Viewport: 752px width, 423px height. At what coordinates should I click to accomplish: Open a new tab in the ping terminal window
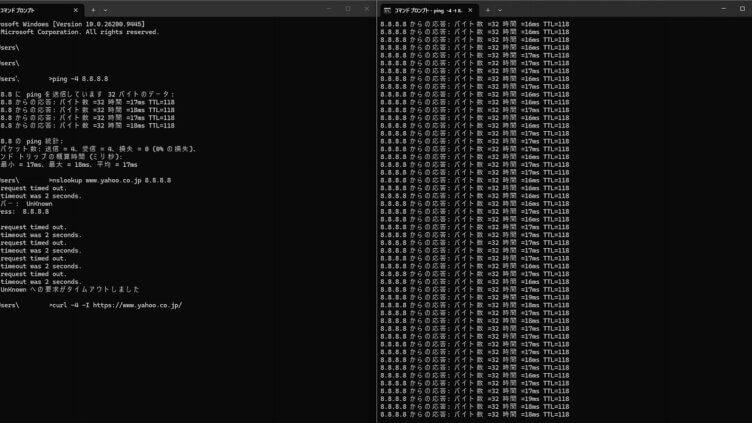pyautogui.click(x=488, y=10)
